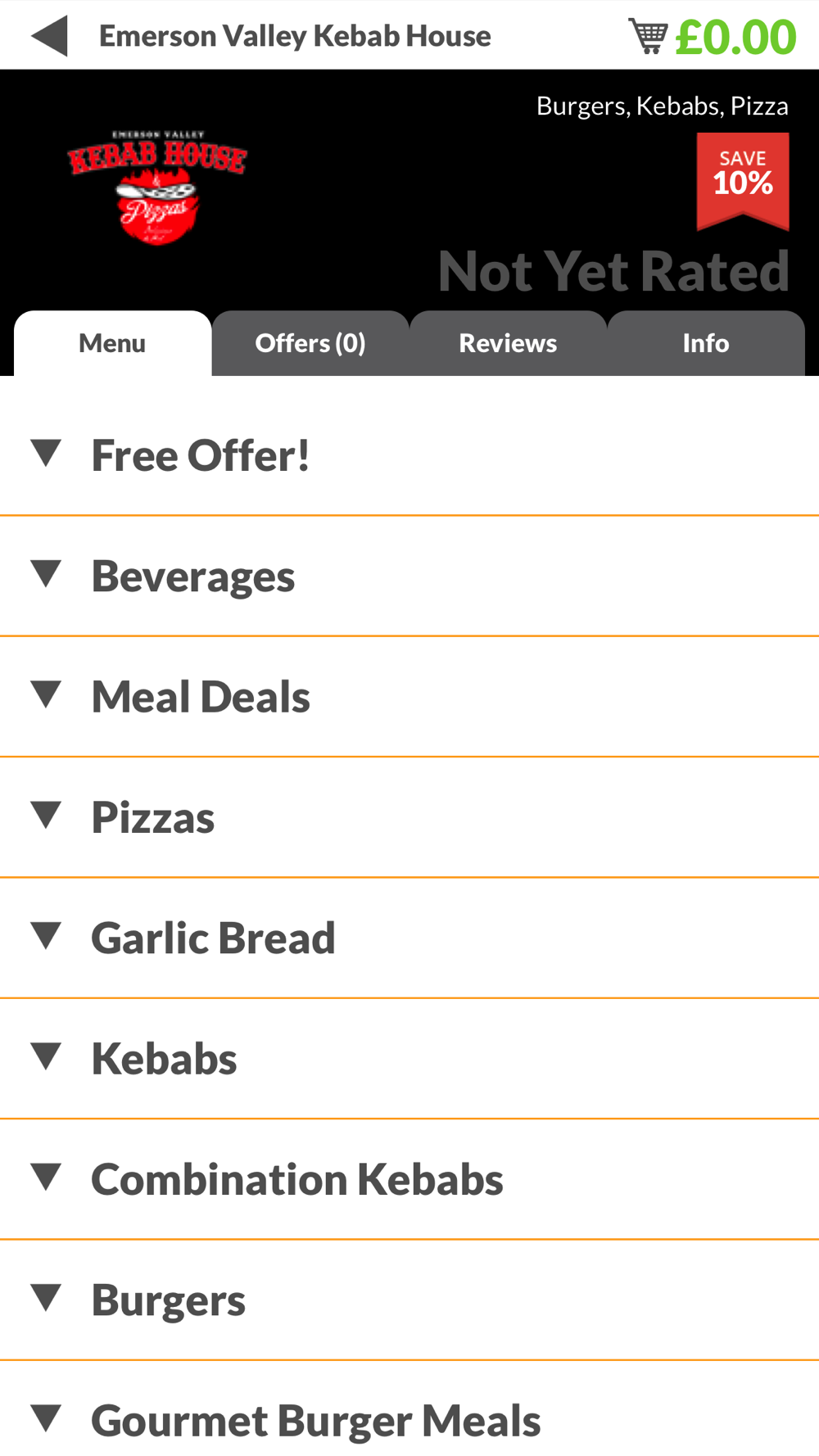The width and height of the screenshot is (819, 1456).
Task: Expand the Combination Kebabs triangle
Action: 46,1177
